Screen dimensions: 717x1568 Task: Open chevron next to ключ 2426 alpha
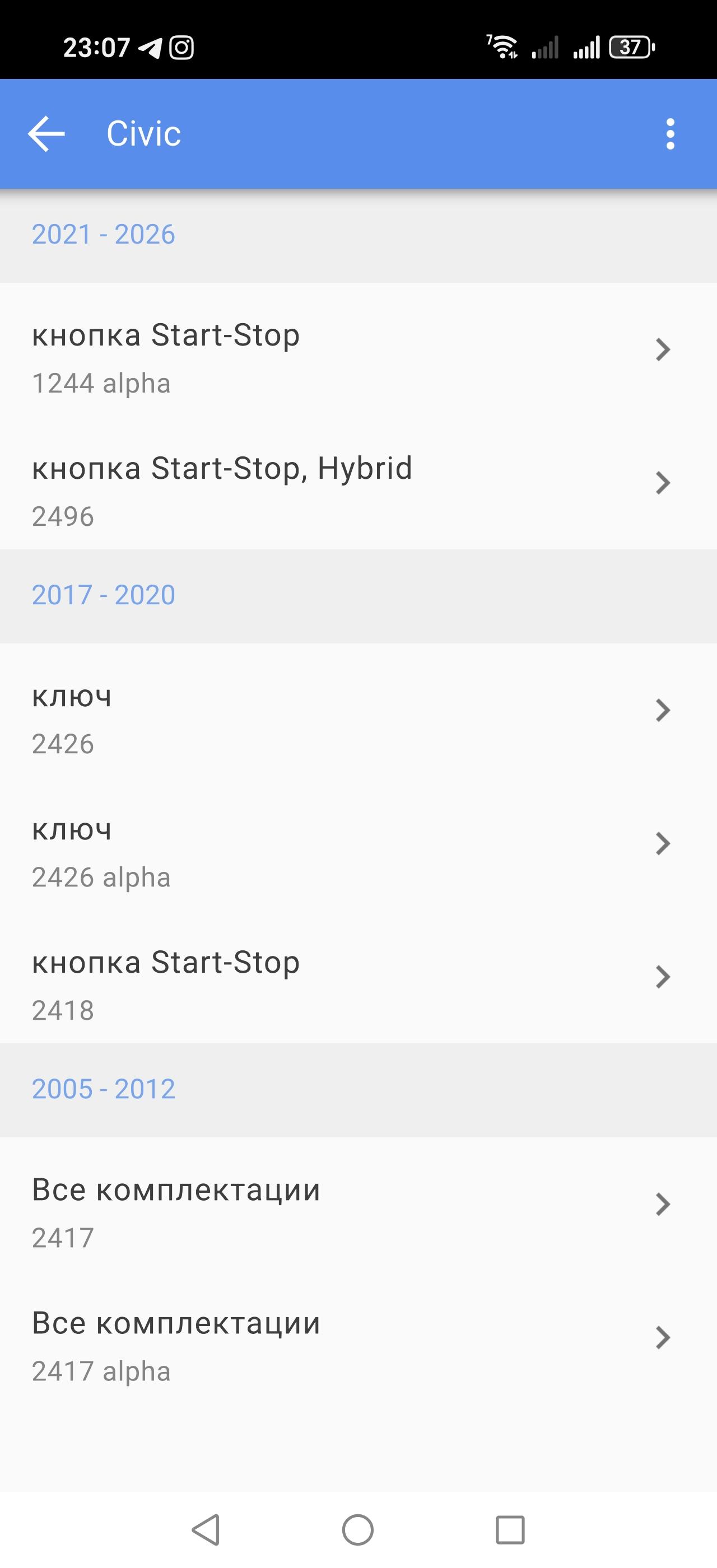663,843
